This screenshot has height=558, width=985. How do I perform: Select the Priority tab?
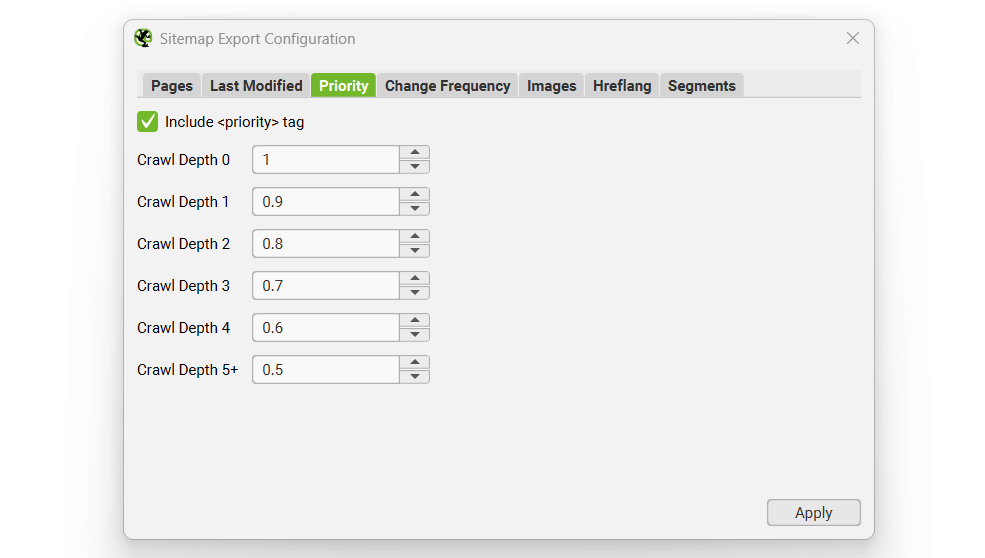(x=343, y=85)
